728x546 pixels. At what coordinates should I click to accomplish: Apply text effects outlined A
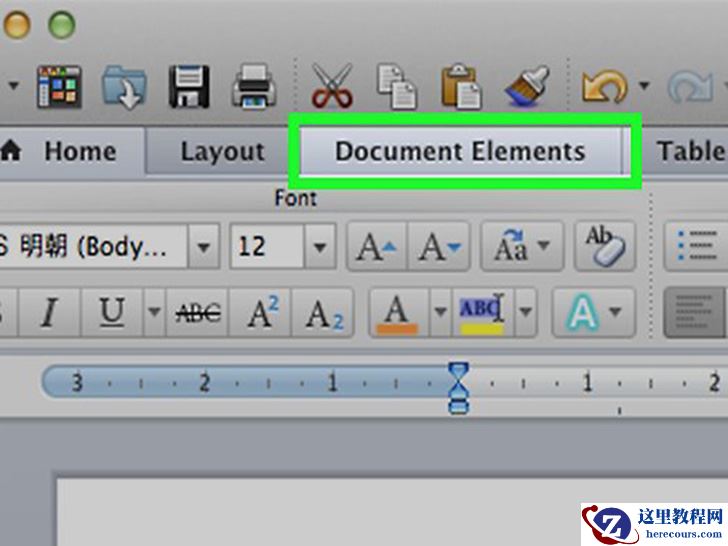(x=583, y=312)
